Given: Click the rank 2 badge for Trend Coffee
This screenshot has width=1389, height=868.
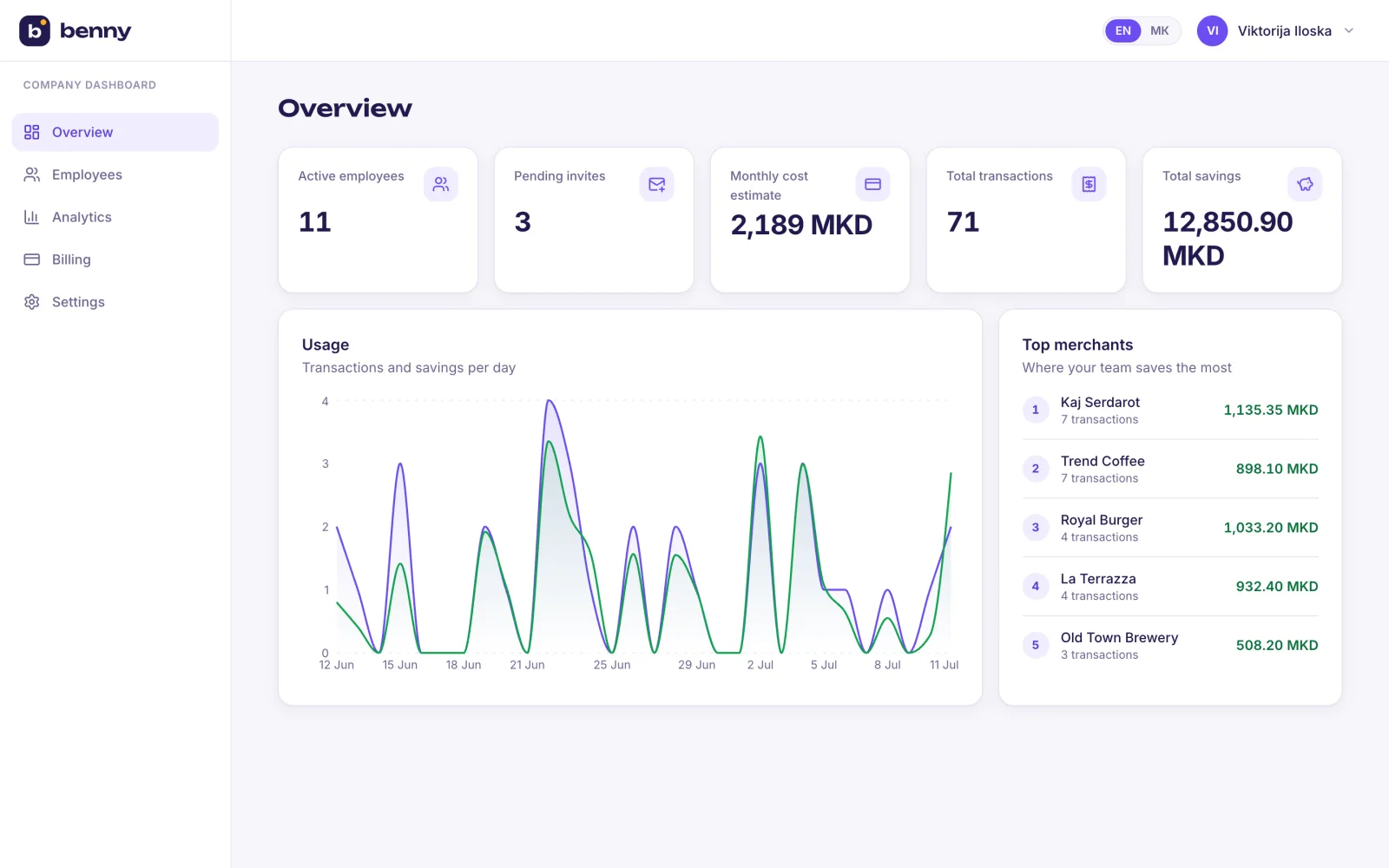Looking at the screenshot, I should [x=1036, y=469].
